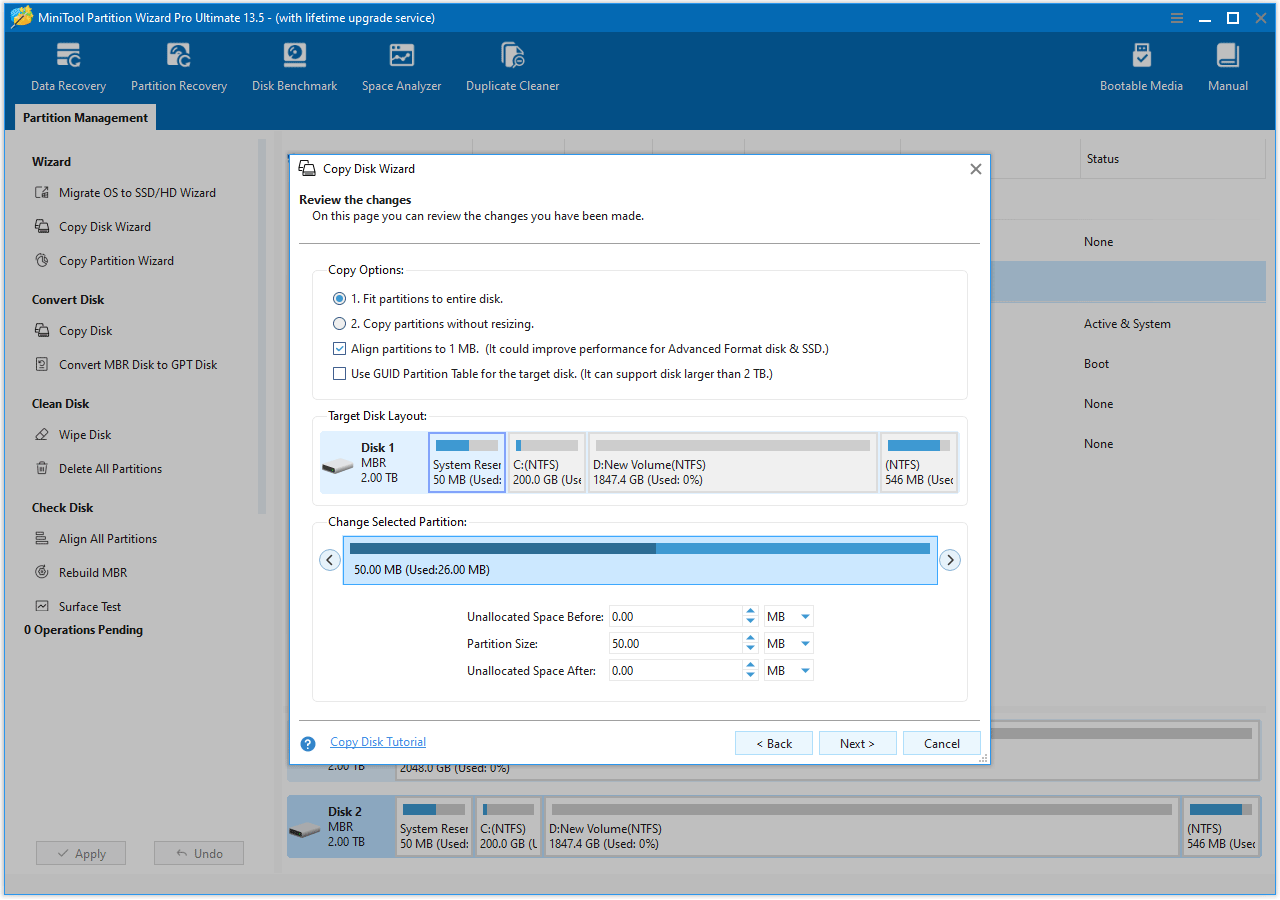Open the Manual

(x=1227, y=65)
